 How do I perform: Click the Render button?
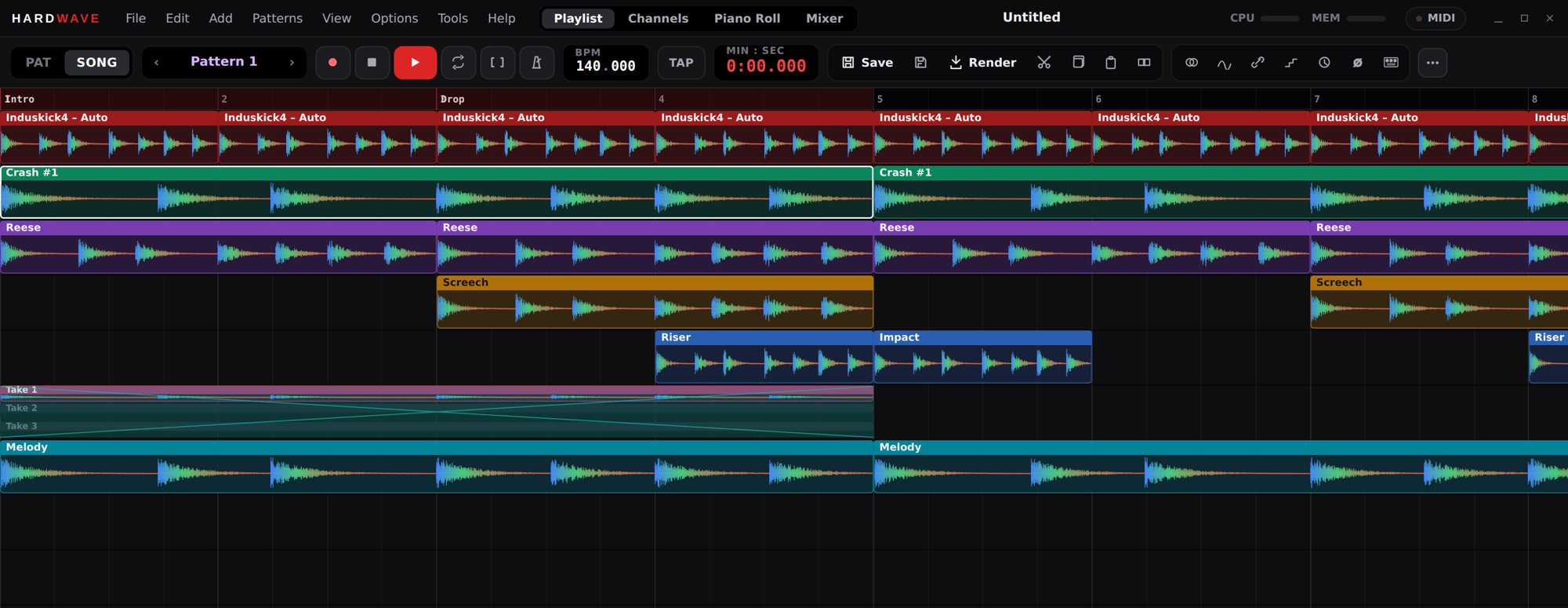tap(982, 63)
